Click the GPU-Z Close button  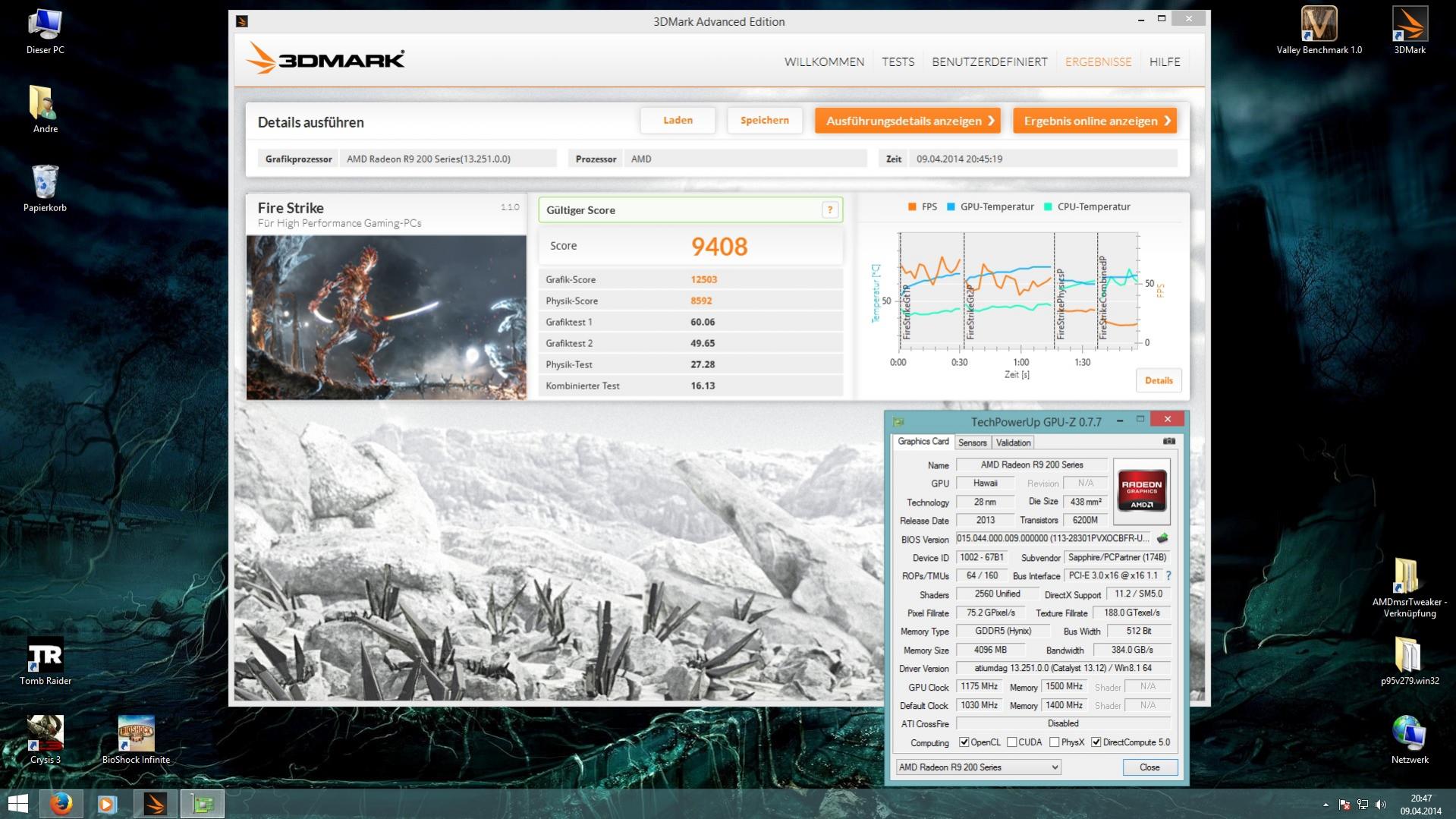coord(1149,767)
